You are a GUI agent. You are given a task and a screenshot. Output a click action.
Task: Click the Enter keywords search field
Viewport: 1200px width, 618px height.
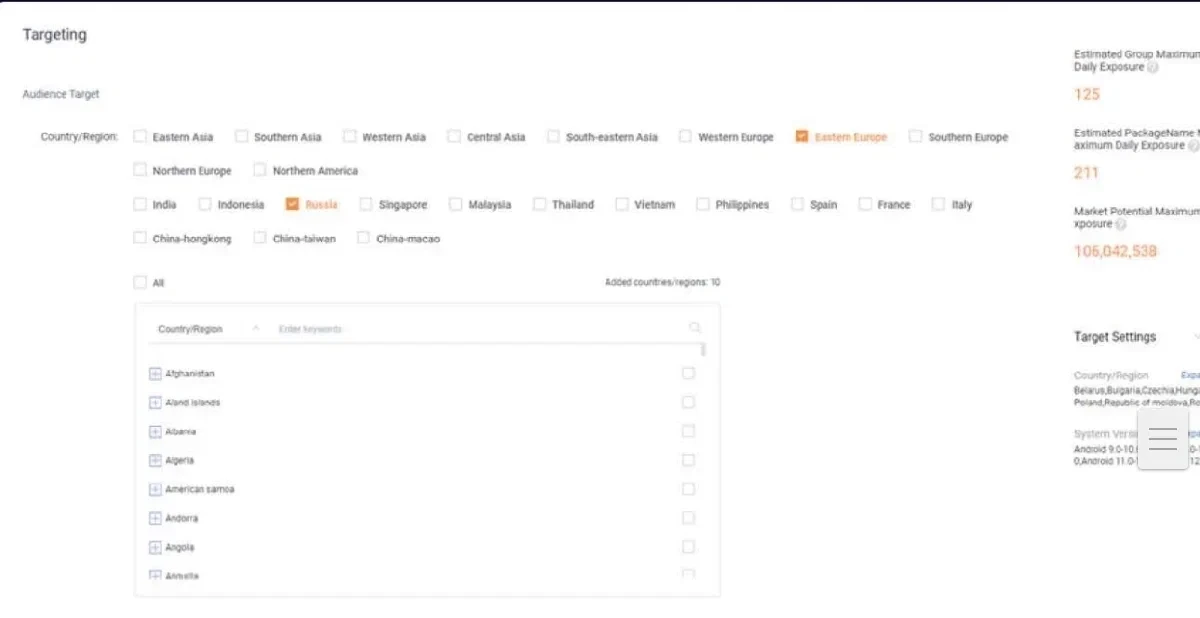(x=480, y=329)
